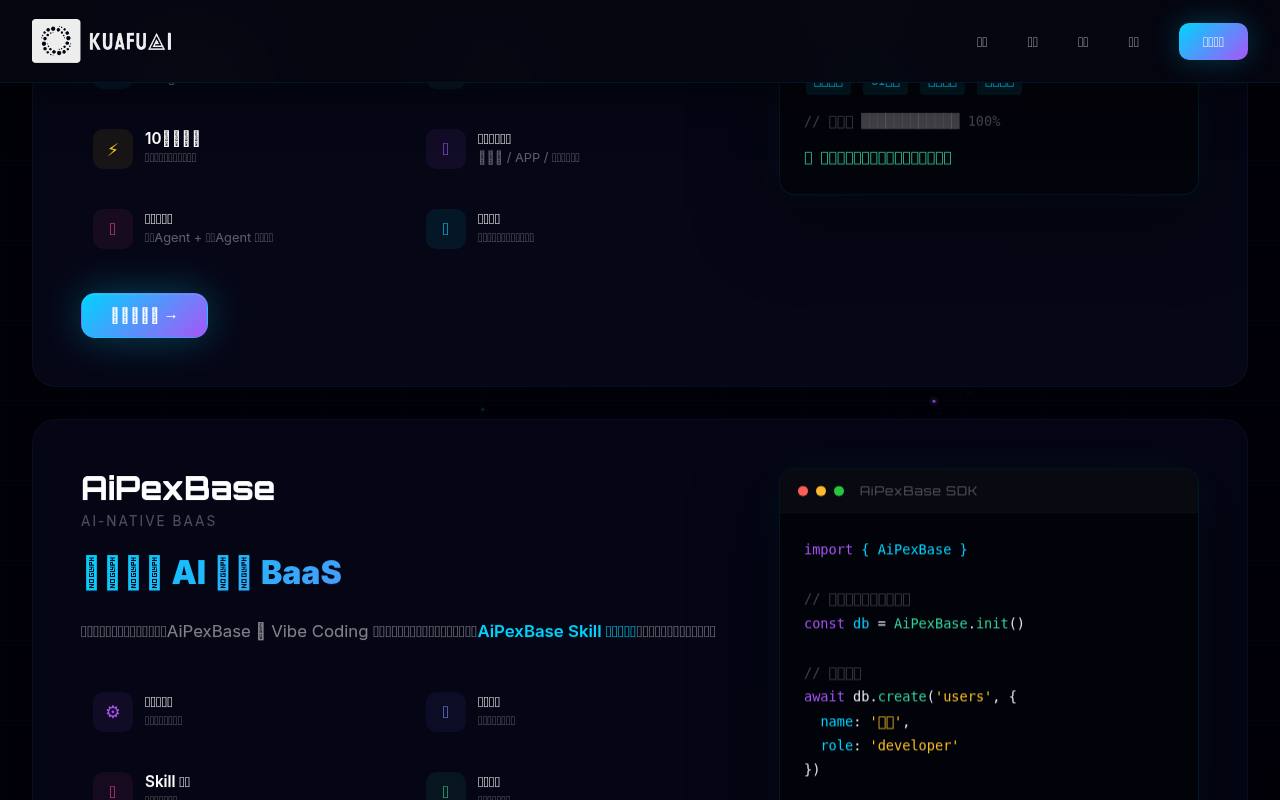1280x800 pixels.
Task: Click the gradient button in the header
Action: click(x=1213, y=41)
